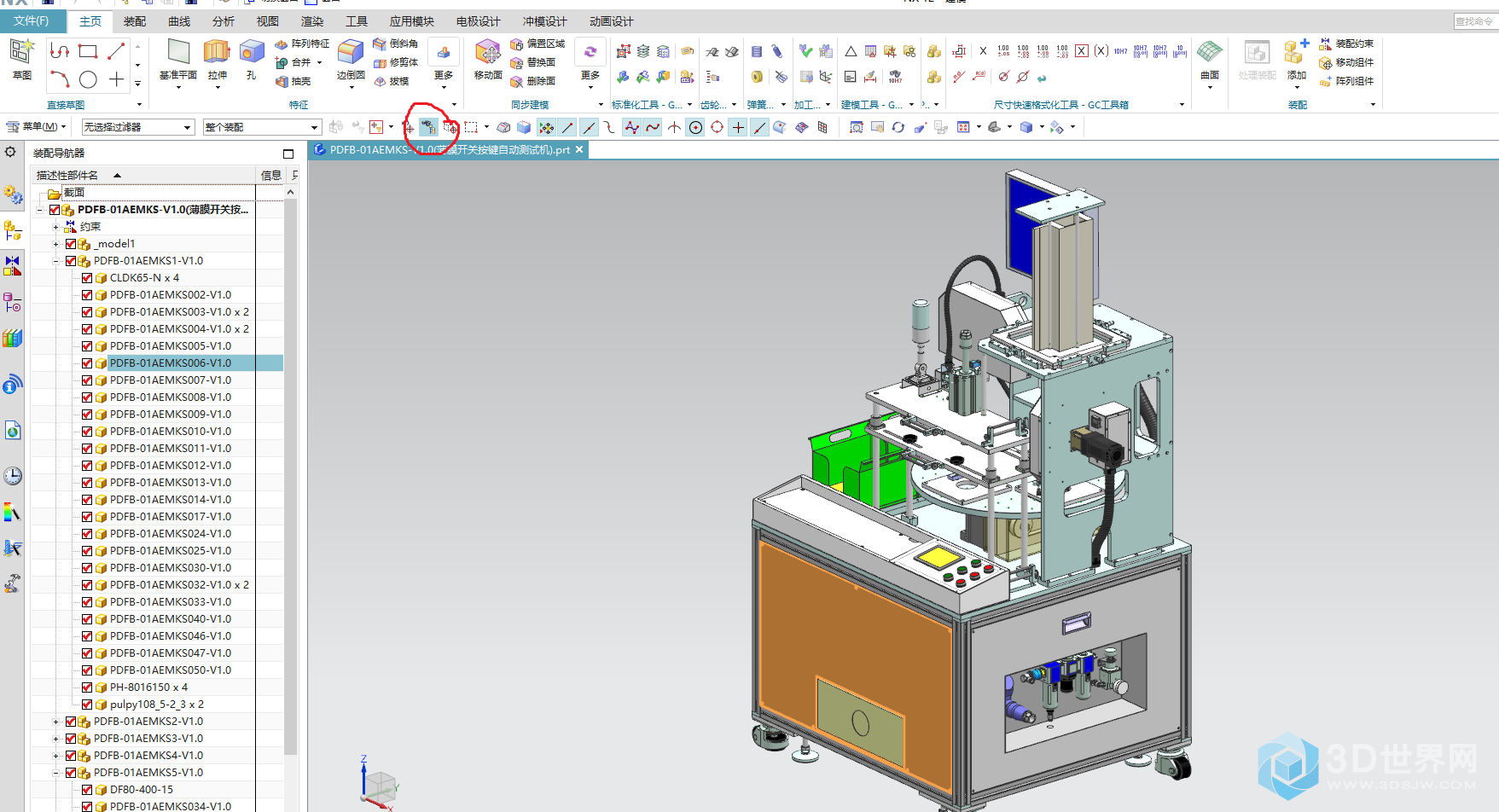Select Move Component (移动组件)
The height and width of the screenshot is (812, 1499).
coord(1346,62)
